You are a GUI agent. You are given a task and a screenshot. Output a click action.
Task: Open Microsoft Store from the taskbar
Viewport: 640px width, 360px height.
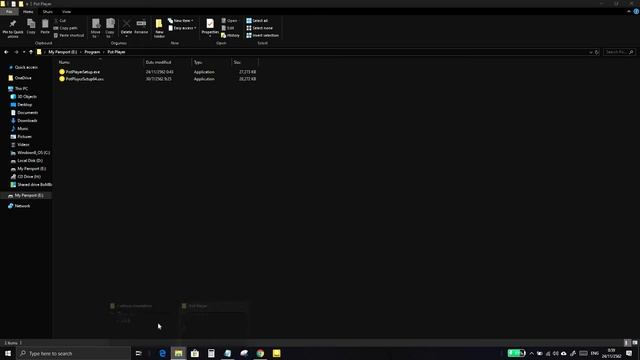195,353
